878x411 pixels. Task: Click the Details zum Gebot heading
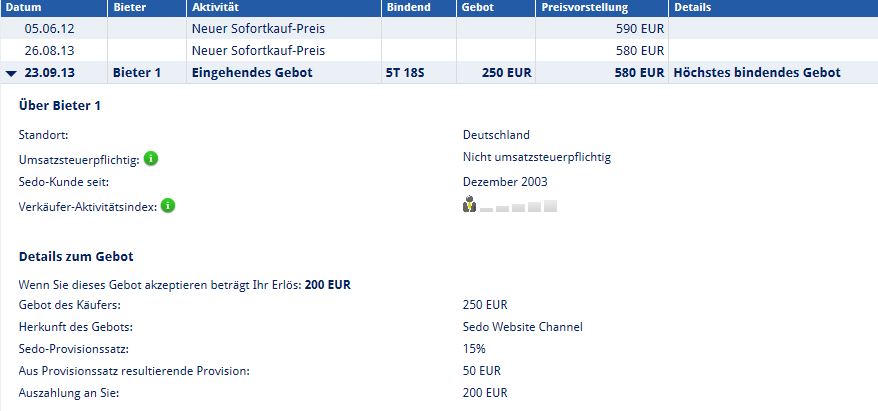point(76,256)
